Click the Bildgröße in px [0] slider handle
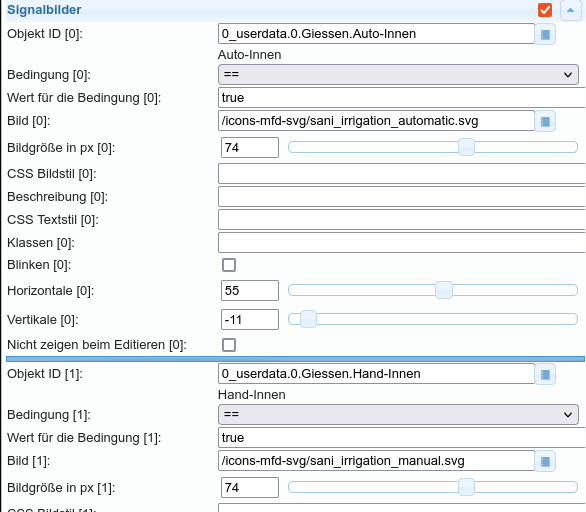 tap(466, 147)
